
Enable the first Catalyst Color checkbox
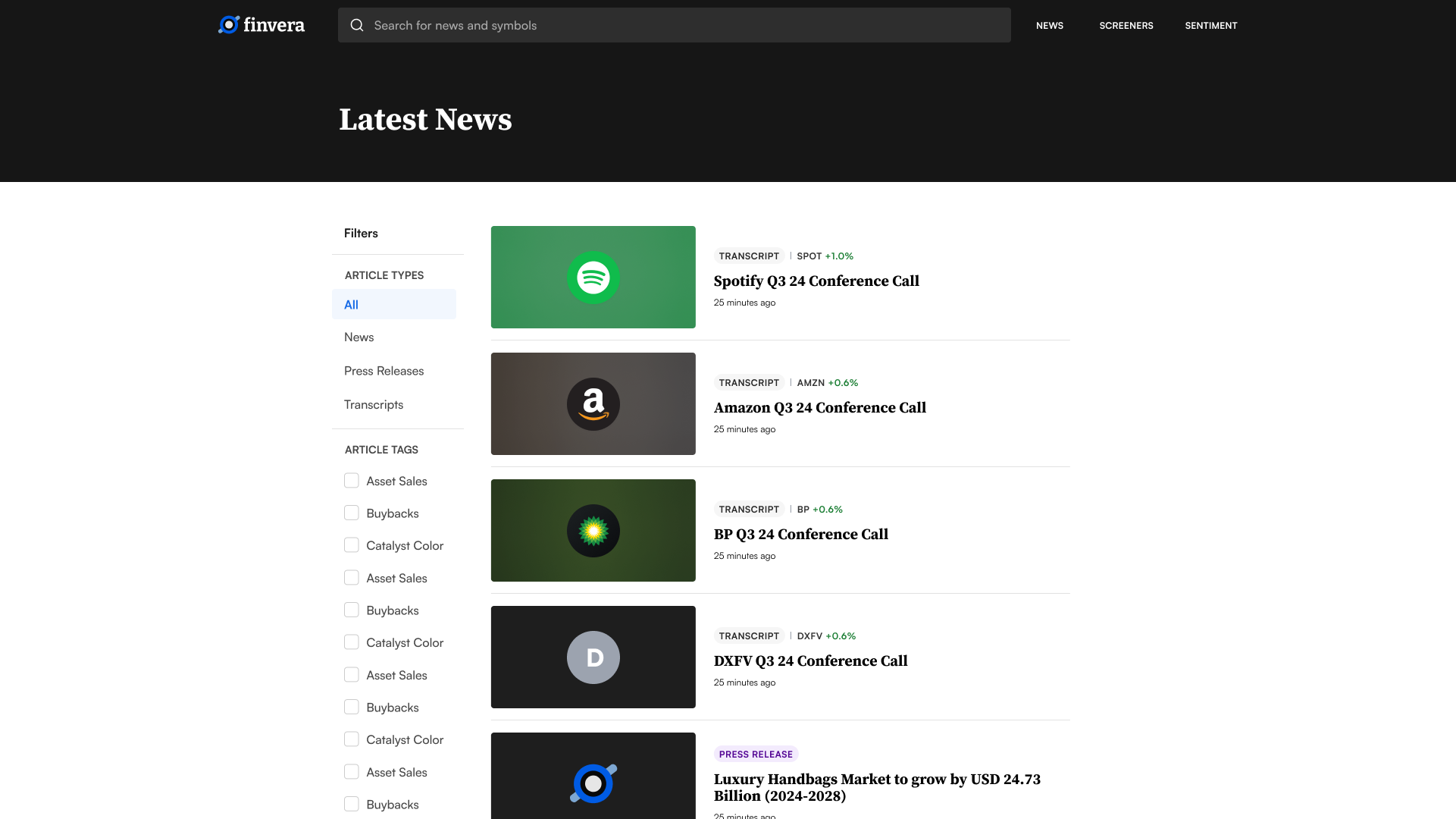click(x=352, y=545)
